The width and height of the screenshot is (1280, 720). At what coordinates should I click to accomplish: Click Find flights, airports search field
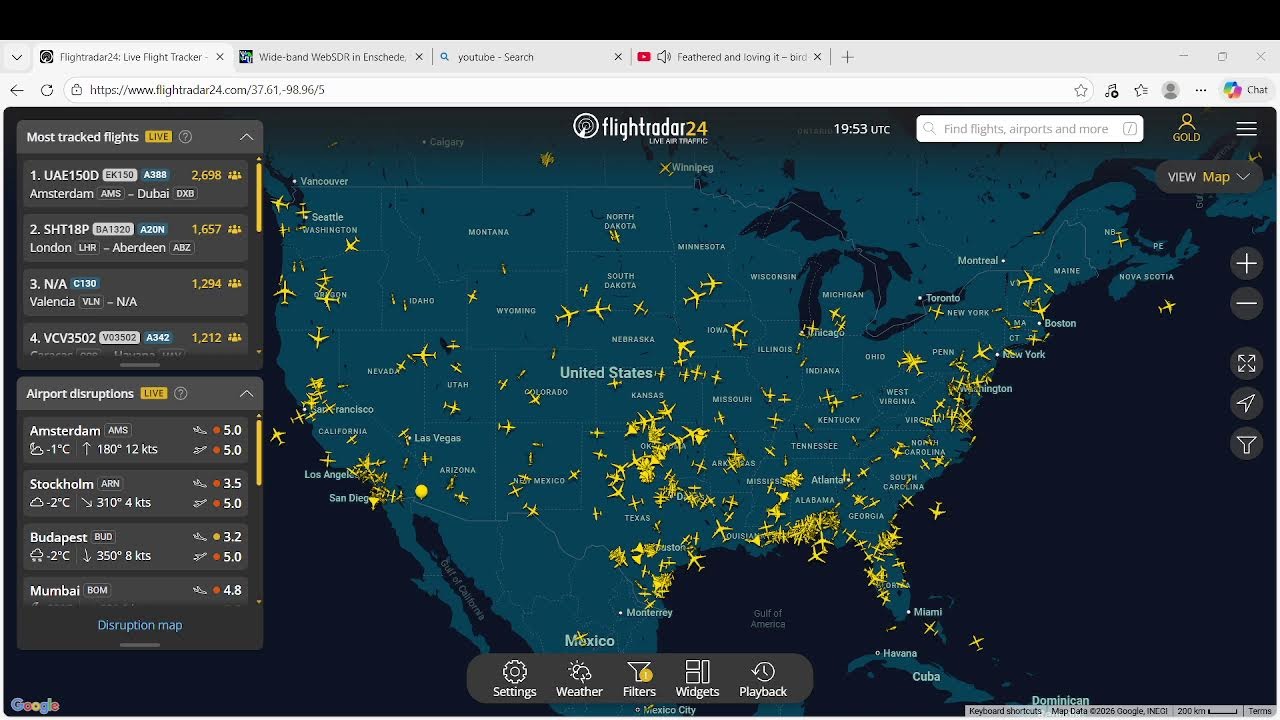(1030, 129)
